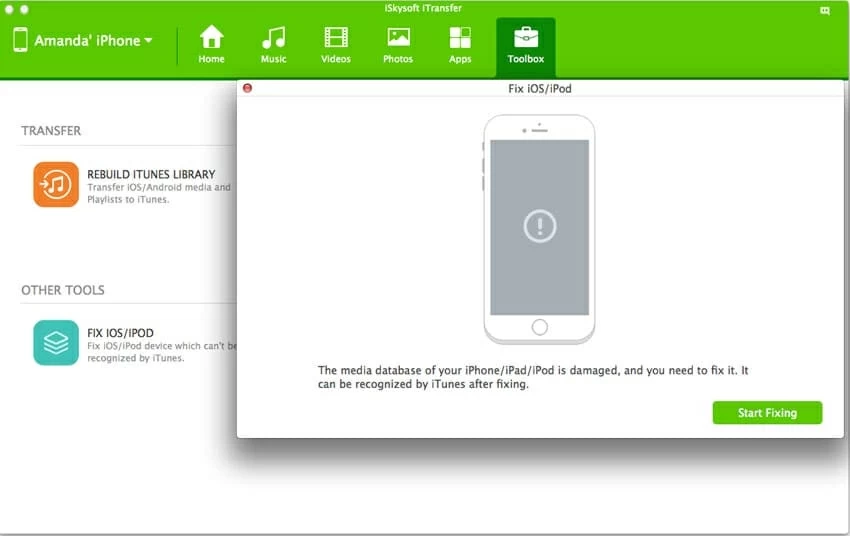Open the Videos filmstrip icon
Image resolution: width=850 pixels, height=536 pixels.
(336, 45)
